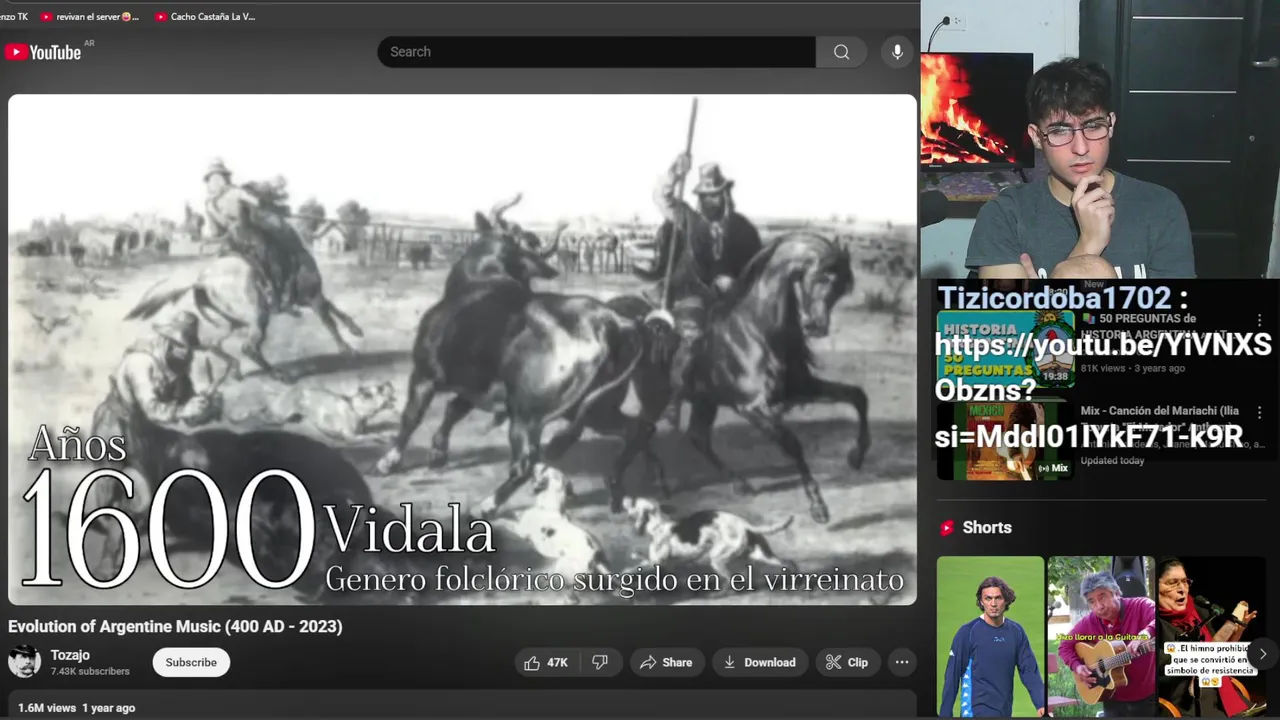Image resolution: width=1280 pixels, height=720 pixels.
Task: Share the Evolution of Argentine Music video
Action: coord(666,662)
